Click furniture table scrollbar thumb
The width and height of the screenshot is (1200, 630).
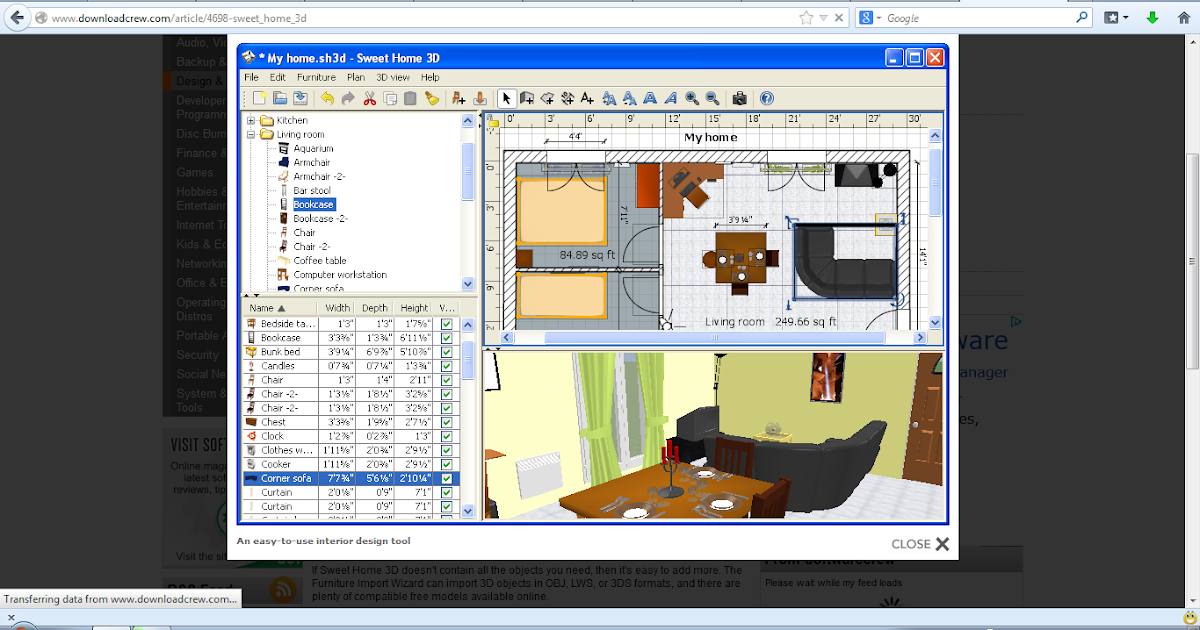point(467,360)
